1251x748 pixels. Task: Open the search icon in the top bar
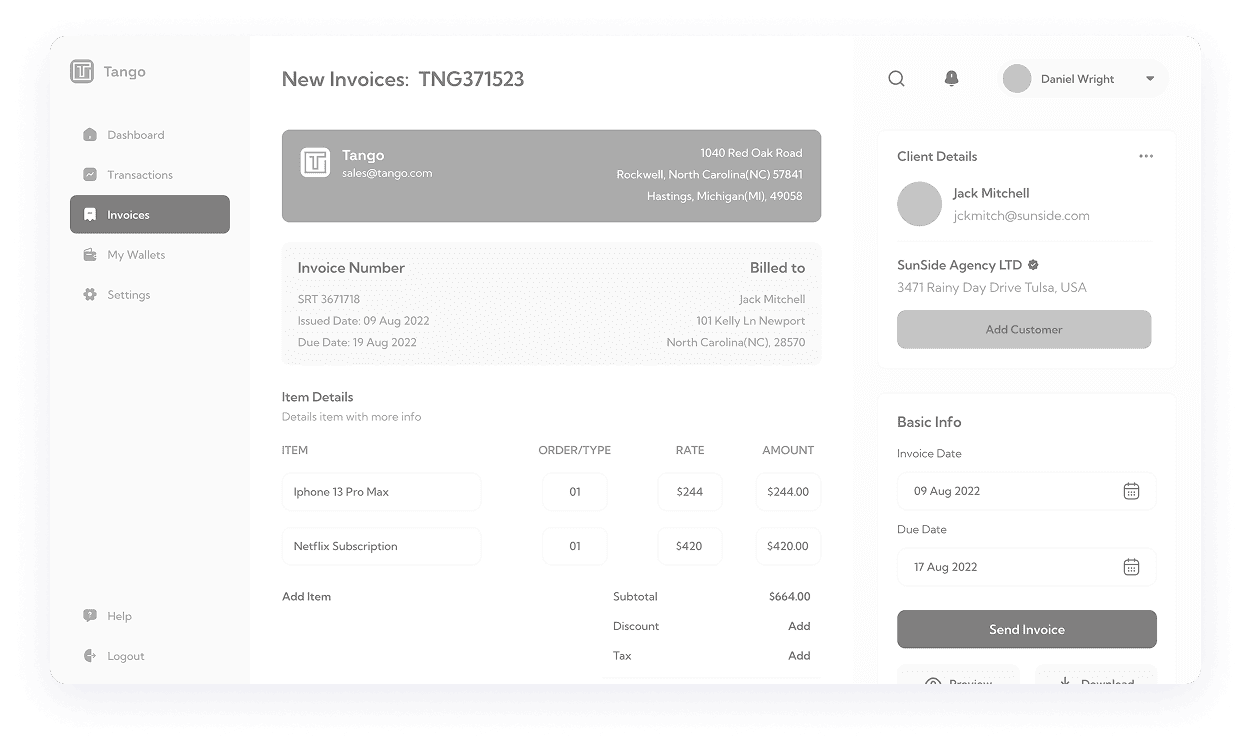896,78
